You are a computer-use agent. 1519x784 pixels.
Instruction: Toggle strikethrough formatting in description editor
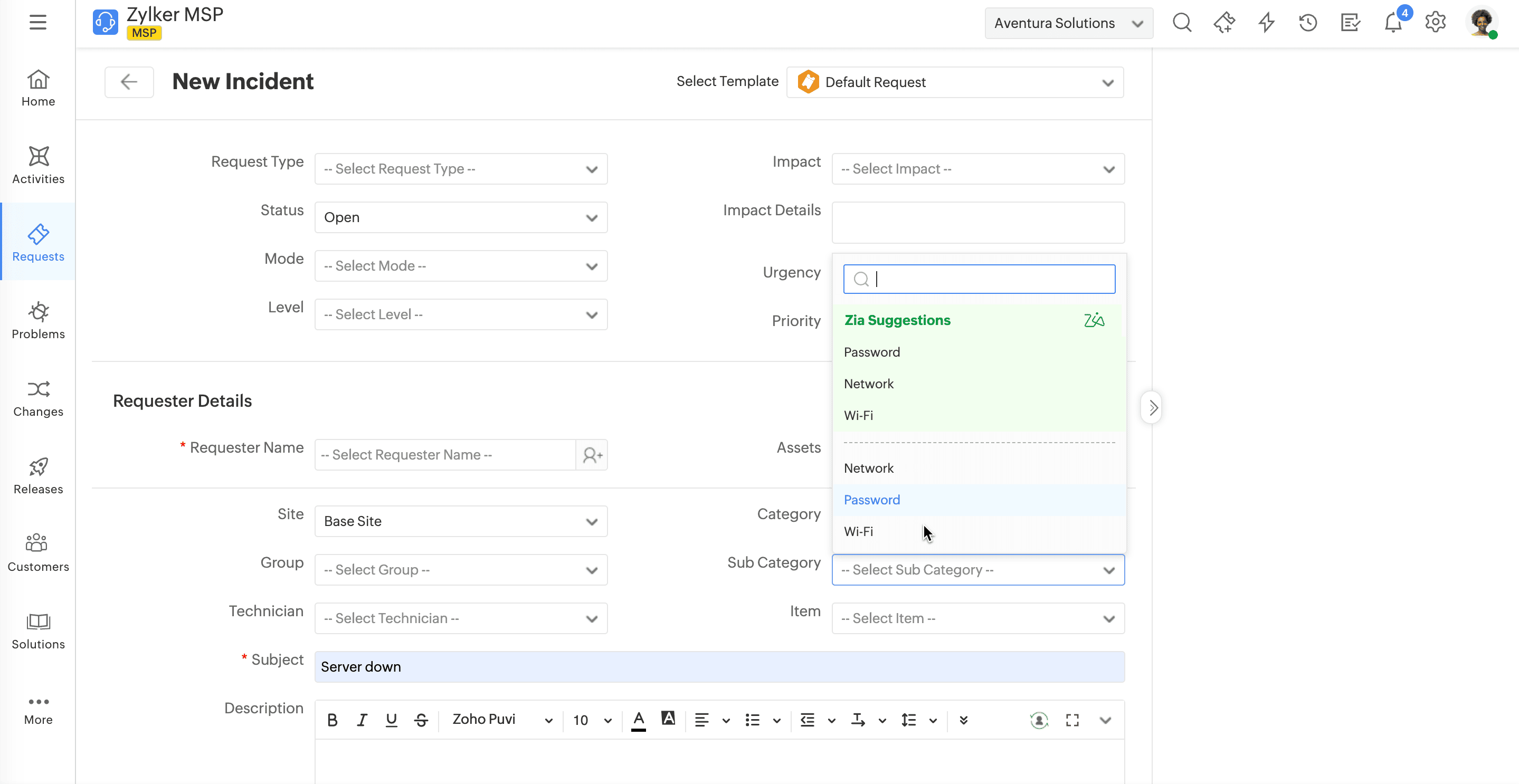tap(421, 720)
